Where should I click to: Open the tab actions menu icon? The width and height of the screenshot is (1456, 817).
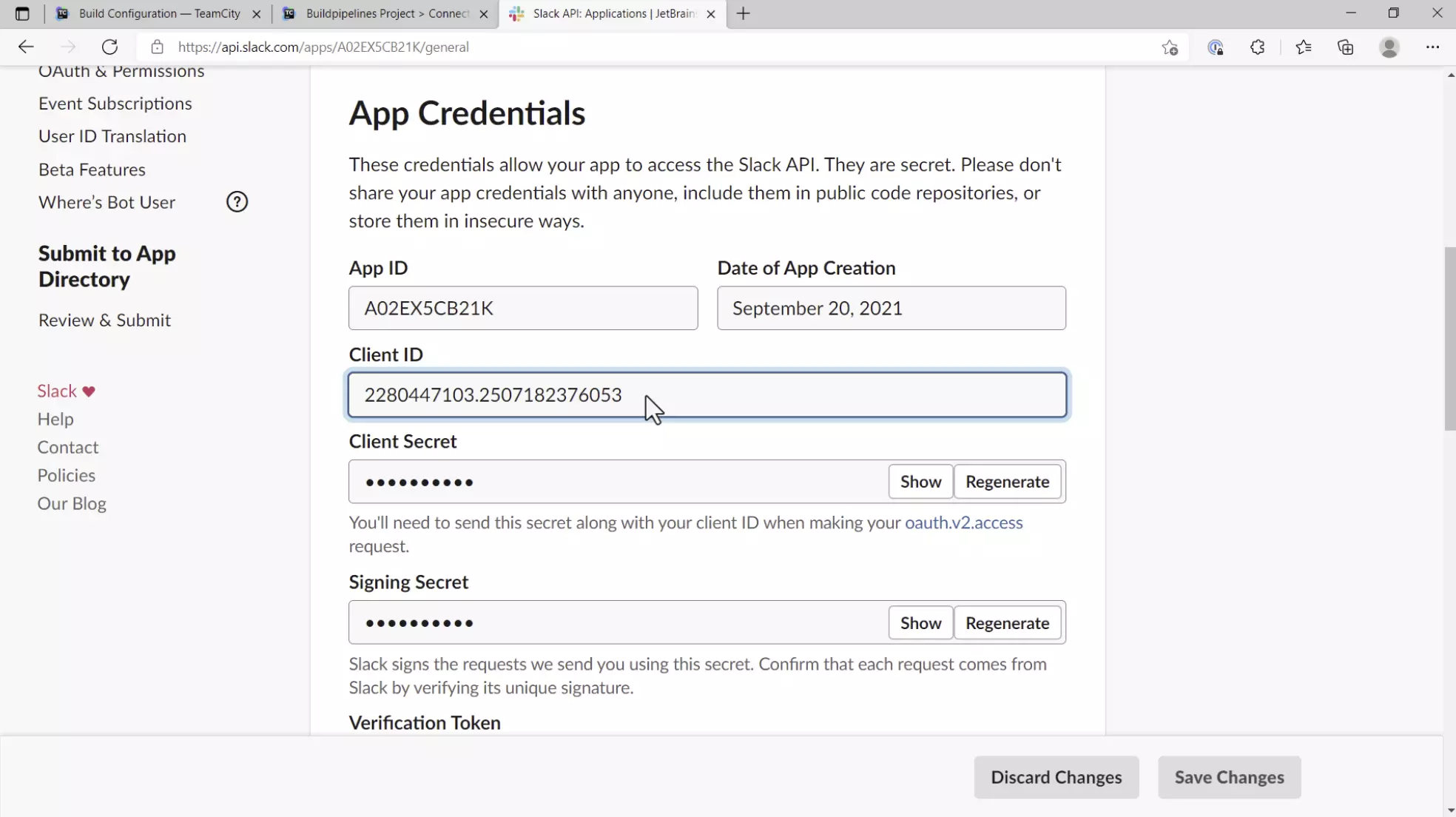coord(22,13)
